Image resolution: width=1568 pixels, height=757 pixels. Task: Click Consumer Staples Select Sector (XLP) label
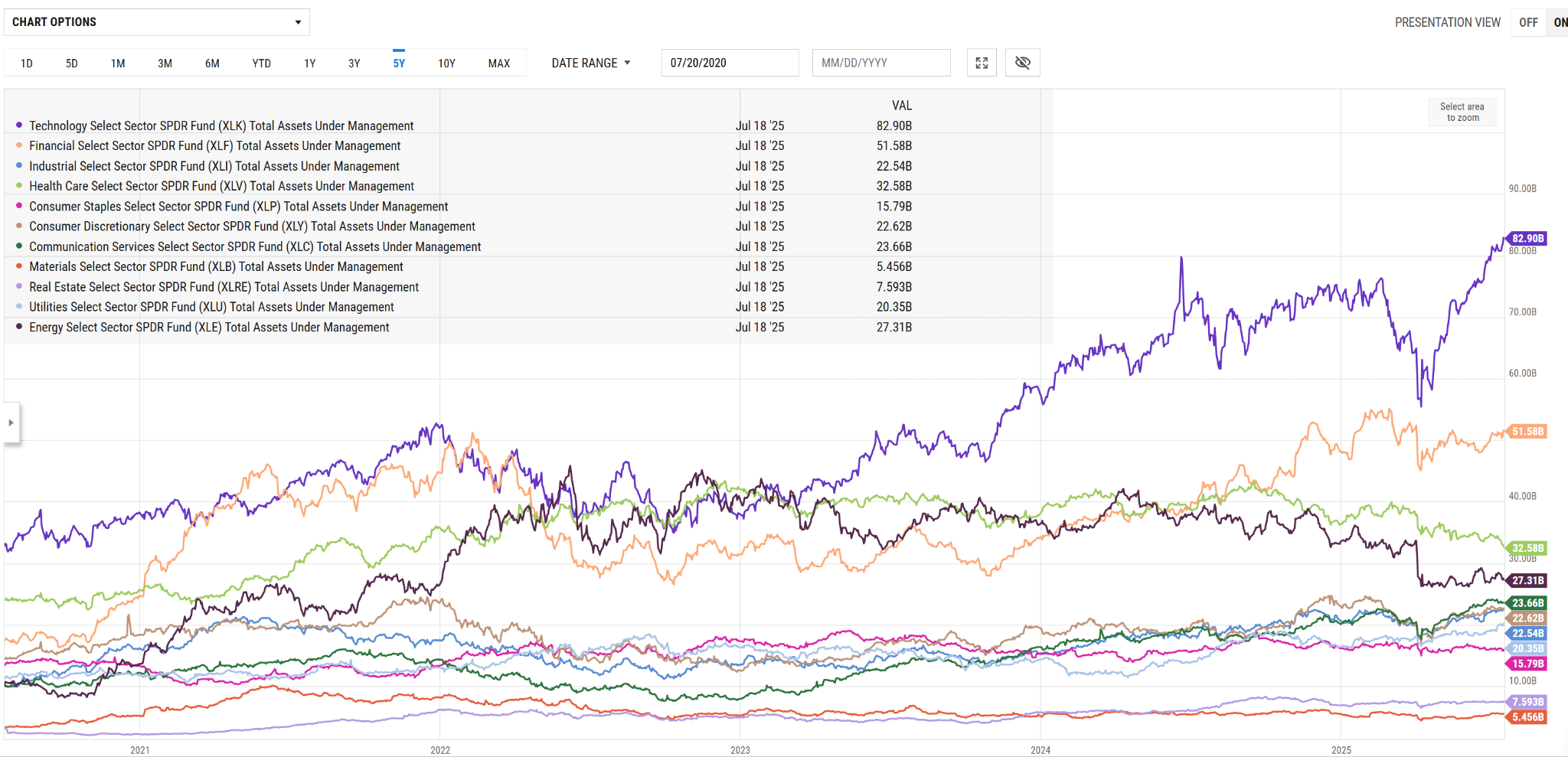239,206
